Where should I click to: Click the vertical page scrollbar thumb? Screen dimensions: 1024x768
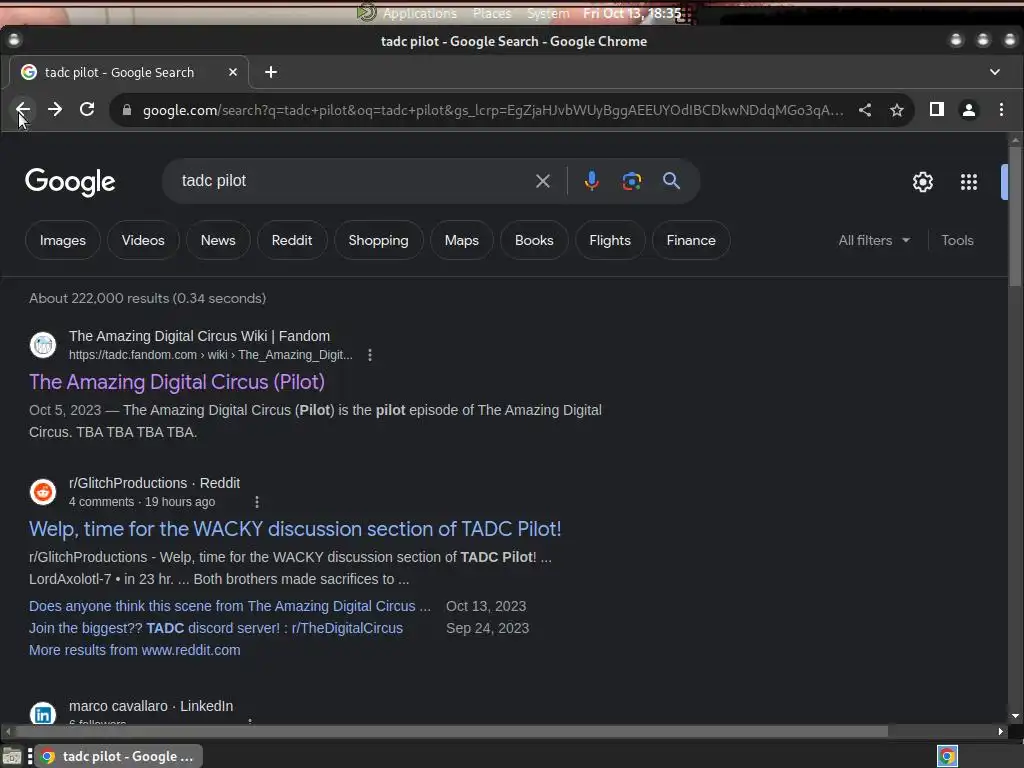pos(1015,216)
